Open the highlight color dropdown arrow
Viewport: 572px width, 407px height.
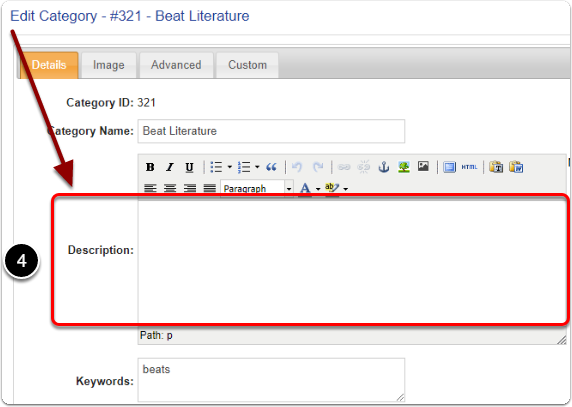pyautogui.click(x=346, y=189)
